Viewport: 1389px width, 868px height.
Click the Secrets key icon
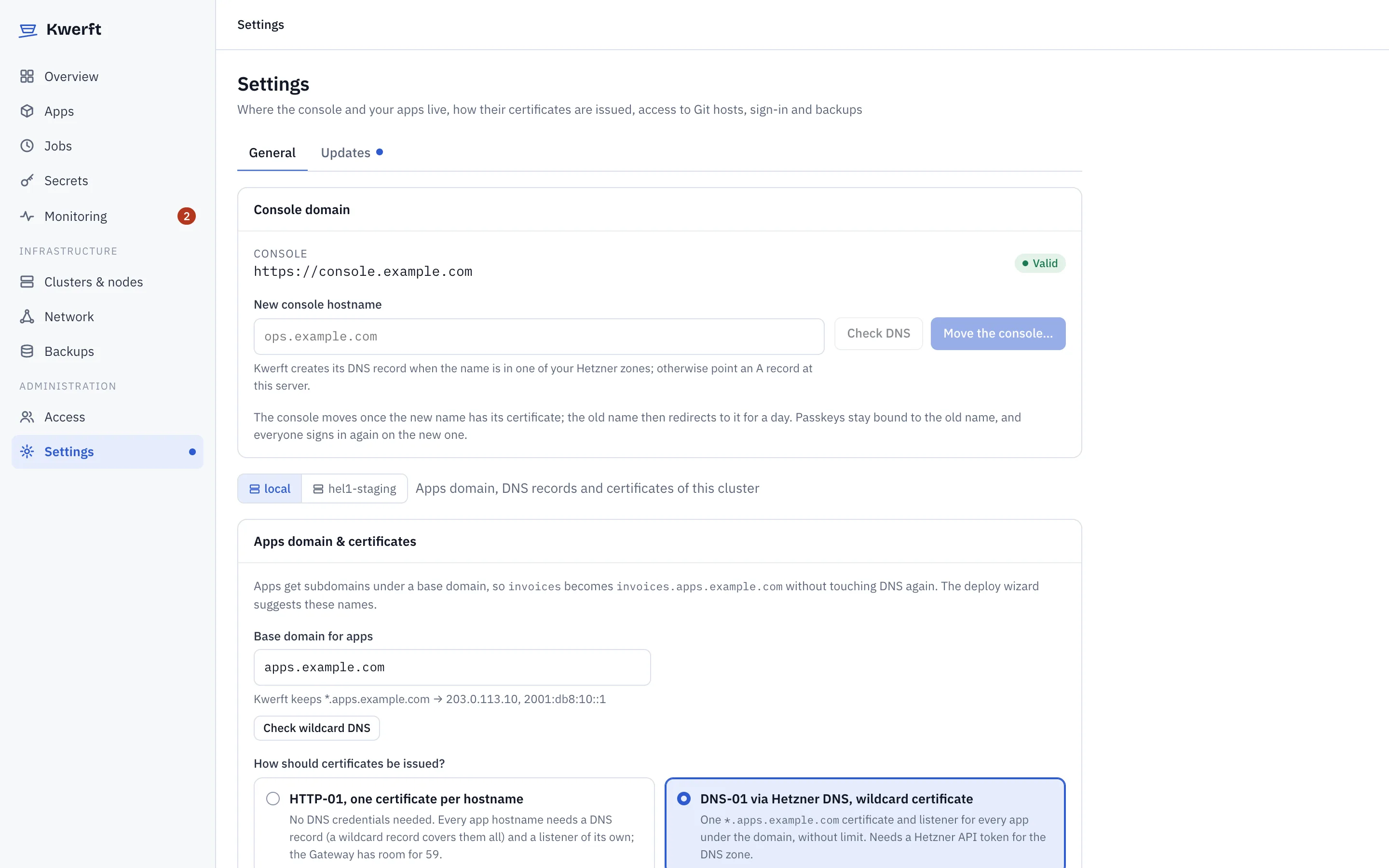coord(27,180)
